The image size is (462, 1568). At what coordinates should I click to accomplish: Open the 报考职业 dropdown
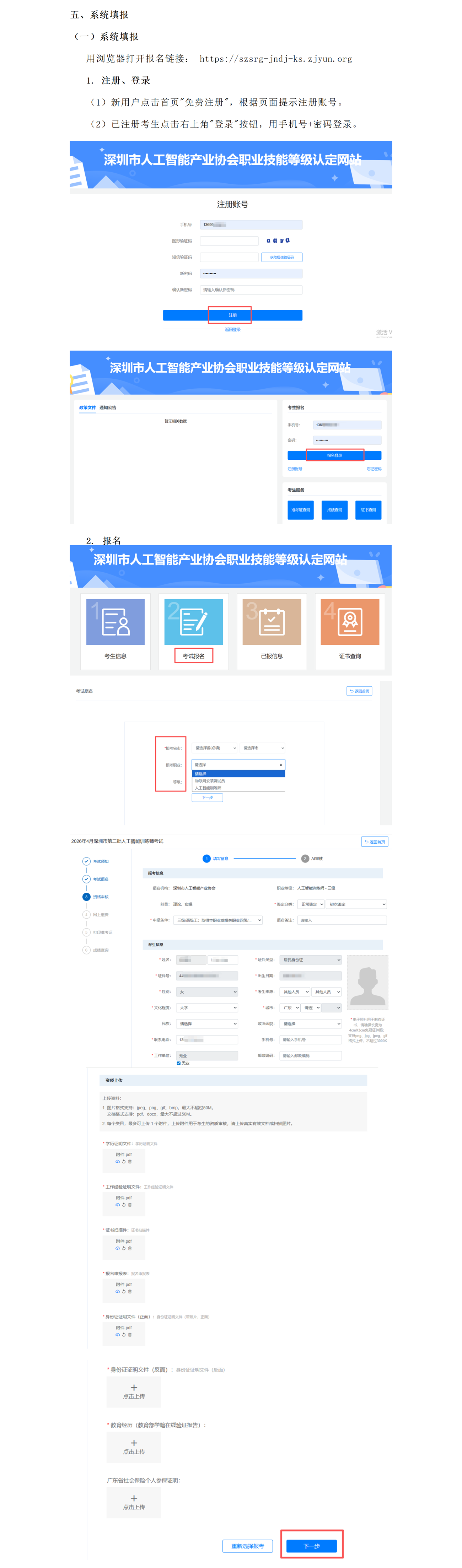point(238,764)
